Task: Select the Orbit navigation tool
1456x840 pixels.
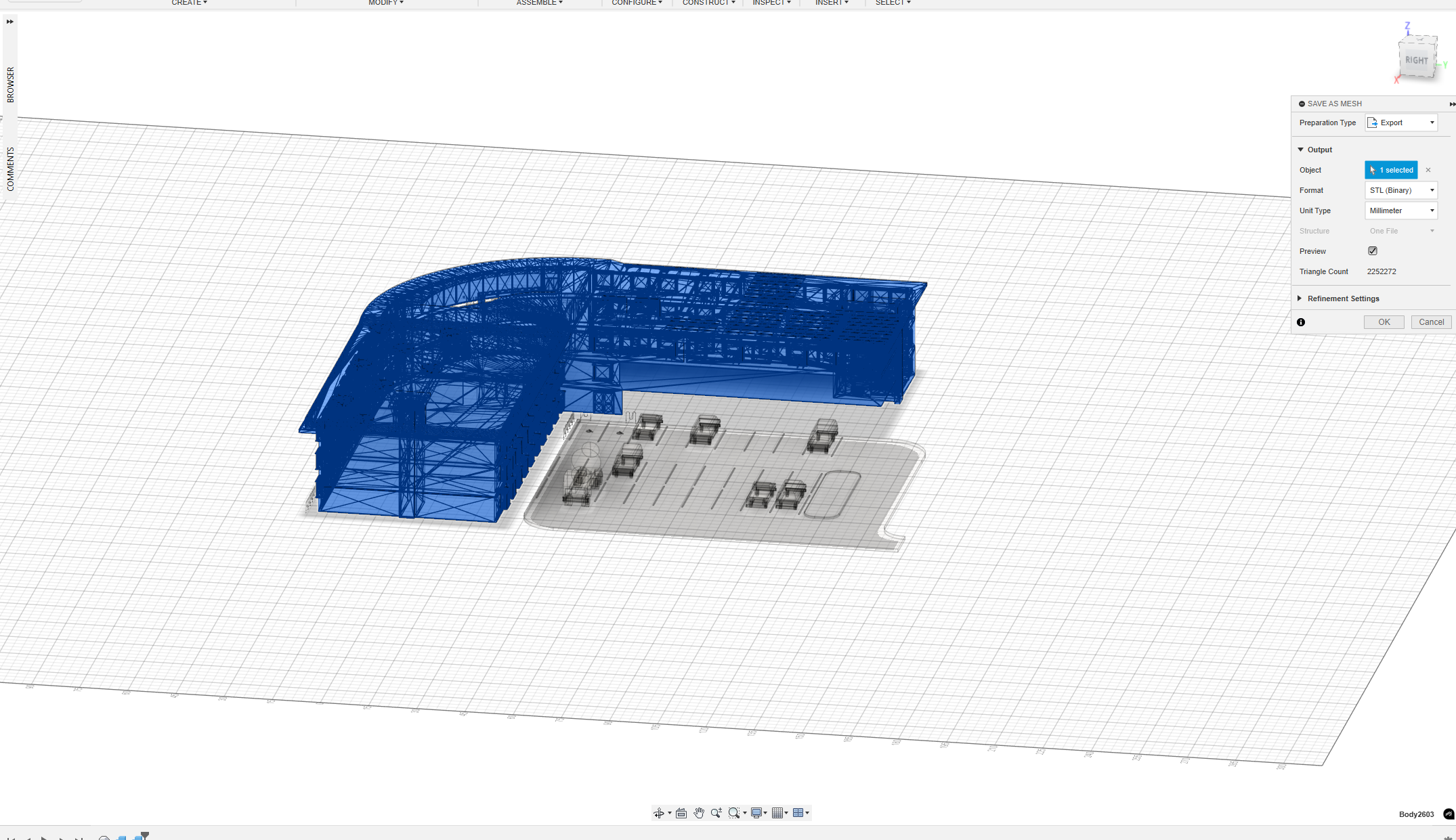Action: click(x=658, y=813)
